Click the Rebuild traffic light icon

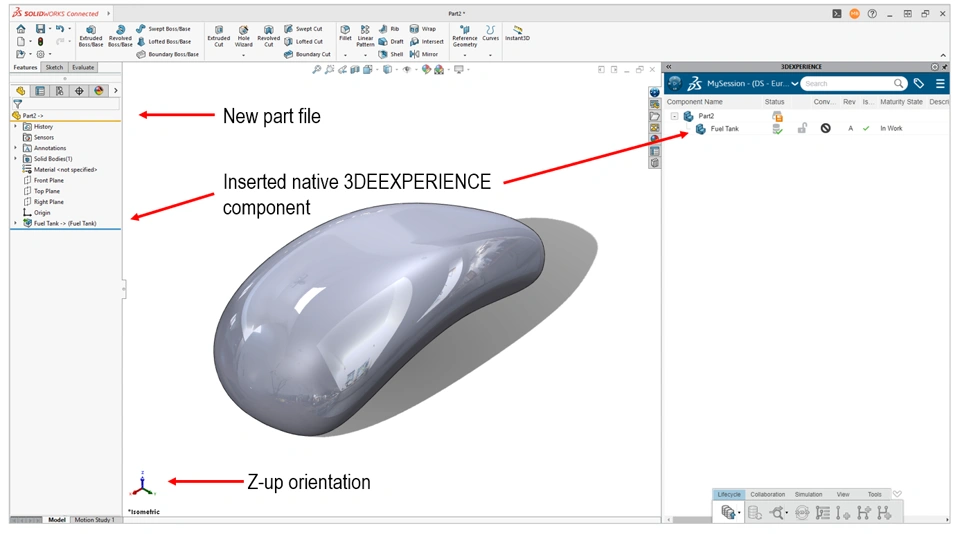[40, 42]
